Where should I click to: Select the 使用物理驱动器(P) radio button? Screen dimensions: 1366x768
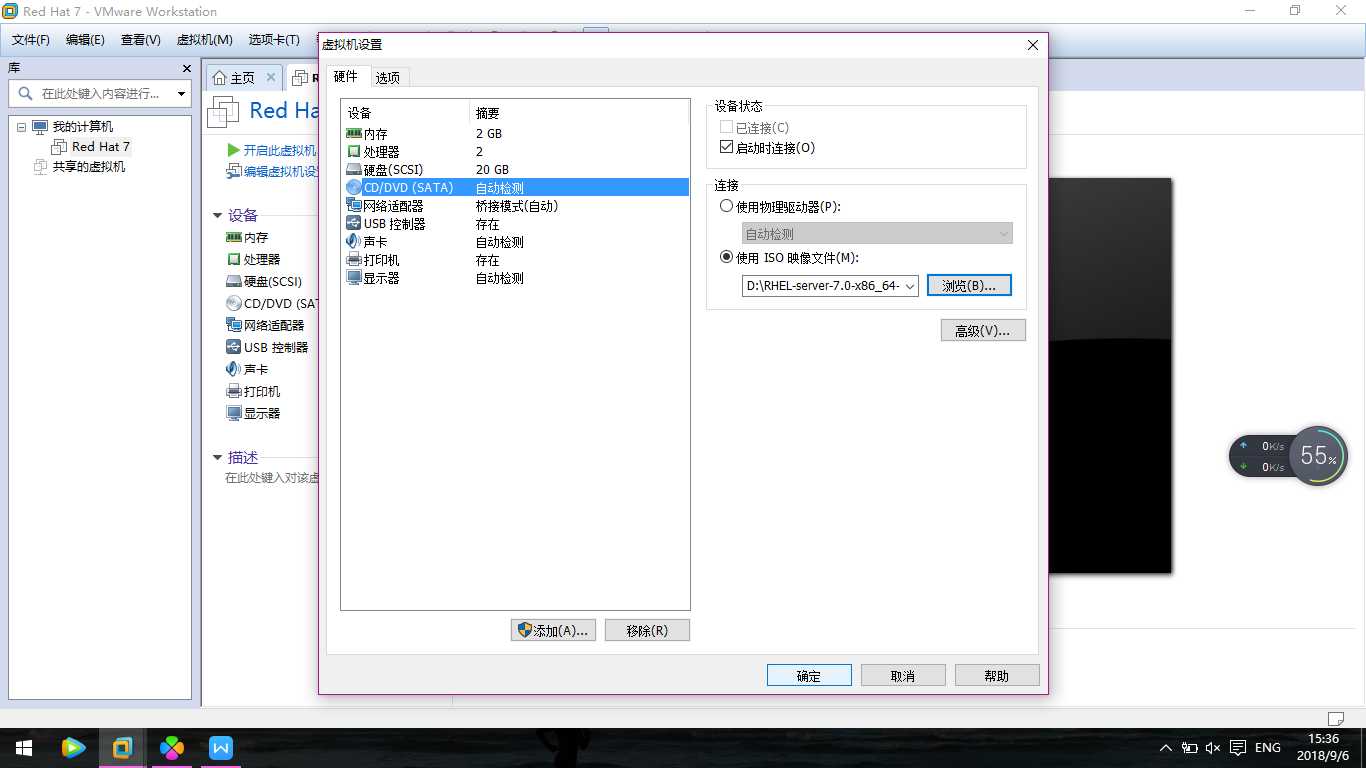[x=727, y=206]
